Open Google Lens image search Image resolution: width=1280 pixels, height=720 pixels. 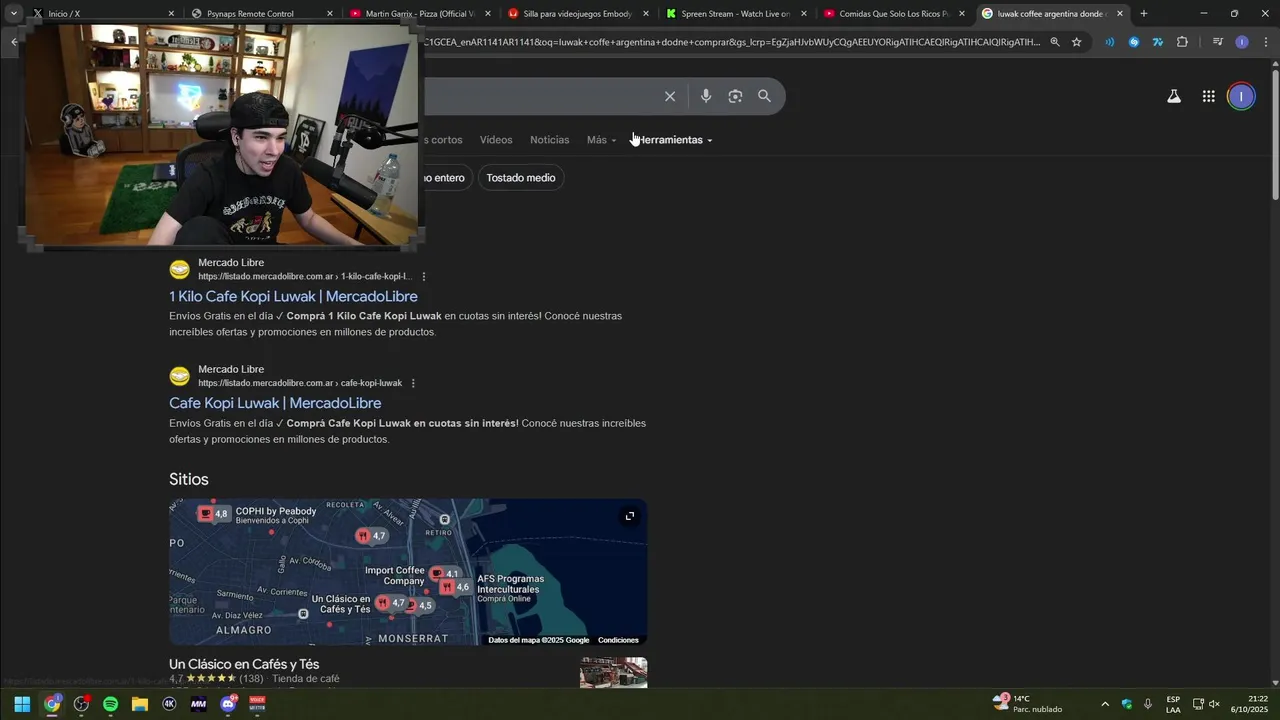735,96
